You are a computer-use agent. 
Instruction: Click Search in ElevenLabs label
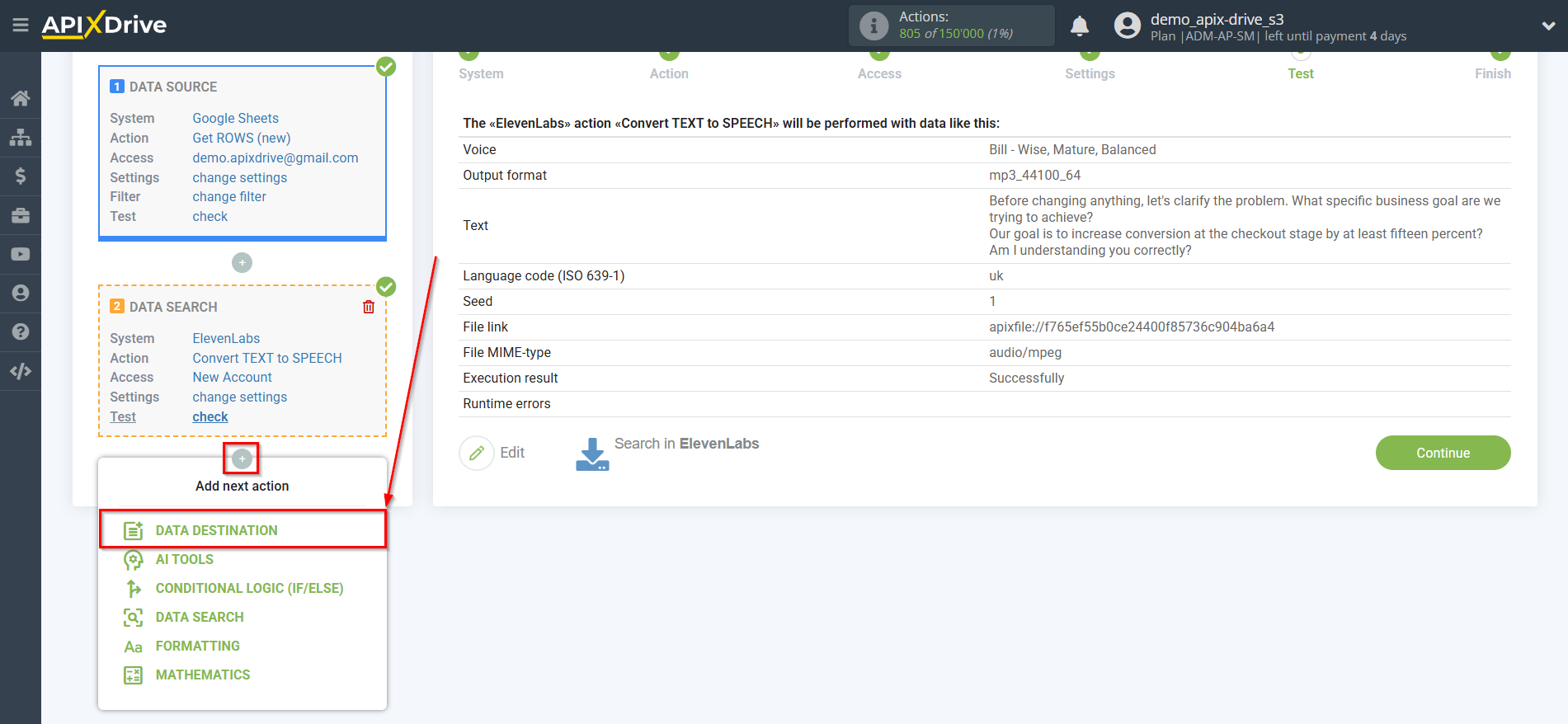[686, 444]
